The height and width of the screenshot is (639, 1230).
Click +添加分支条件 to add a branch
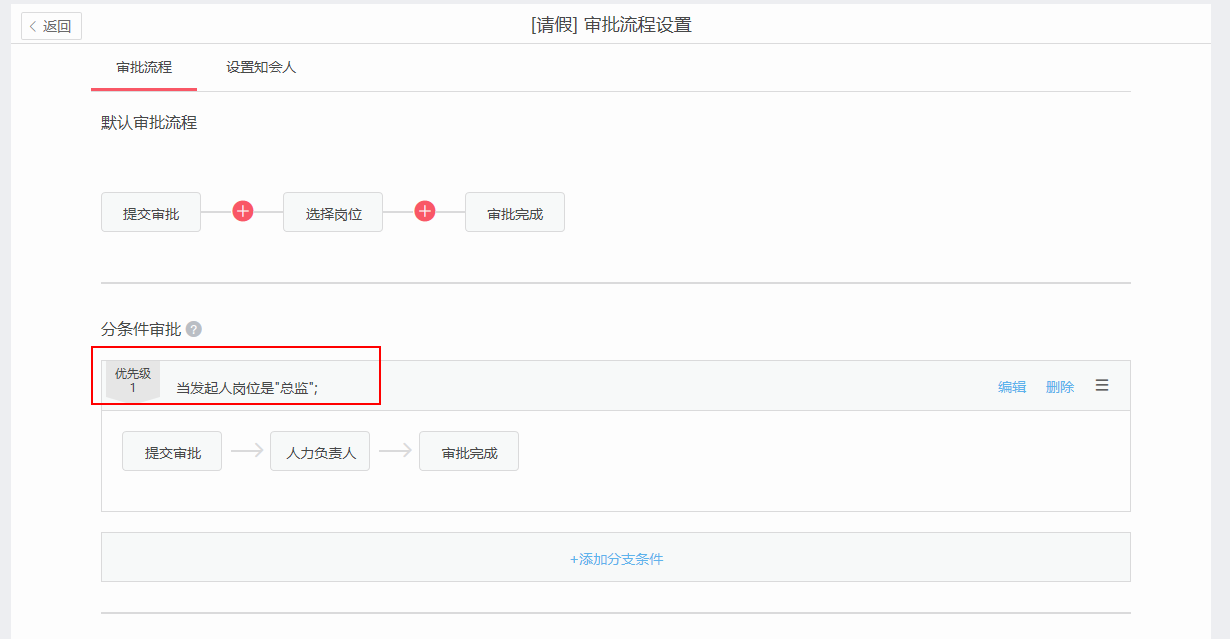(616, 559)
